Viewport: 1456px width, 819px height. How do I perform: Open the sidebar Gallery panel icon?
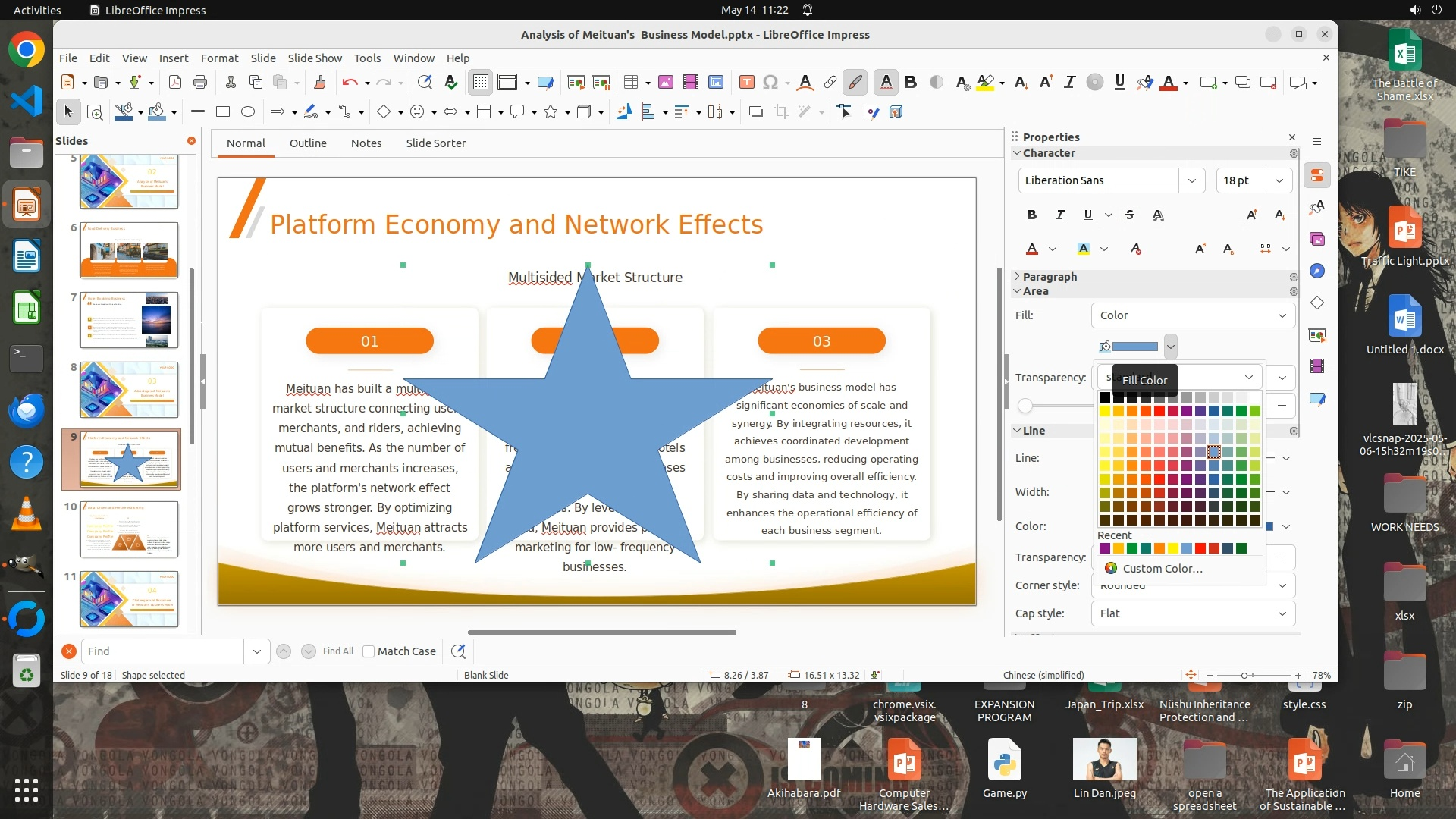[1317, 239]
